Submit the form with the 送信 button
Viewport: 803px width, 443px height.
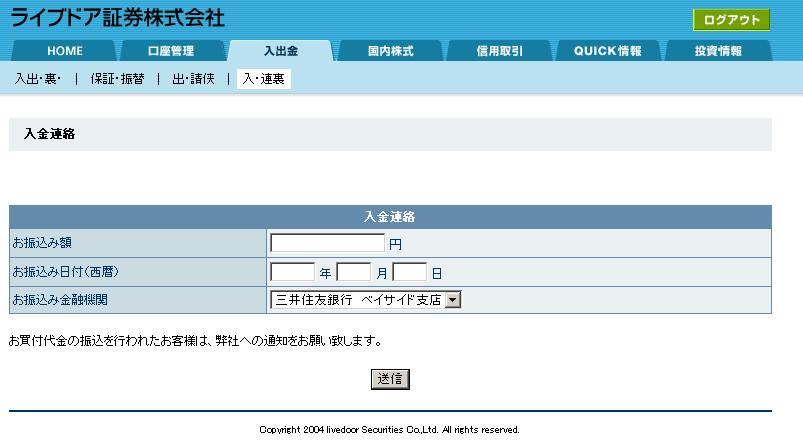pos(390,379)
